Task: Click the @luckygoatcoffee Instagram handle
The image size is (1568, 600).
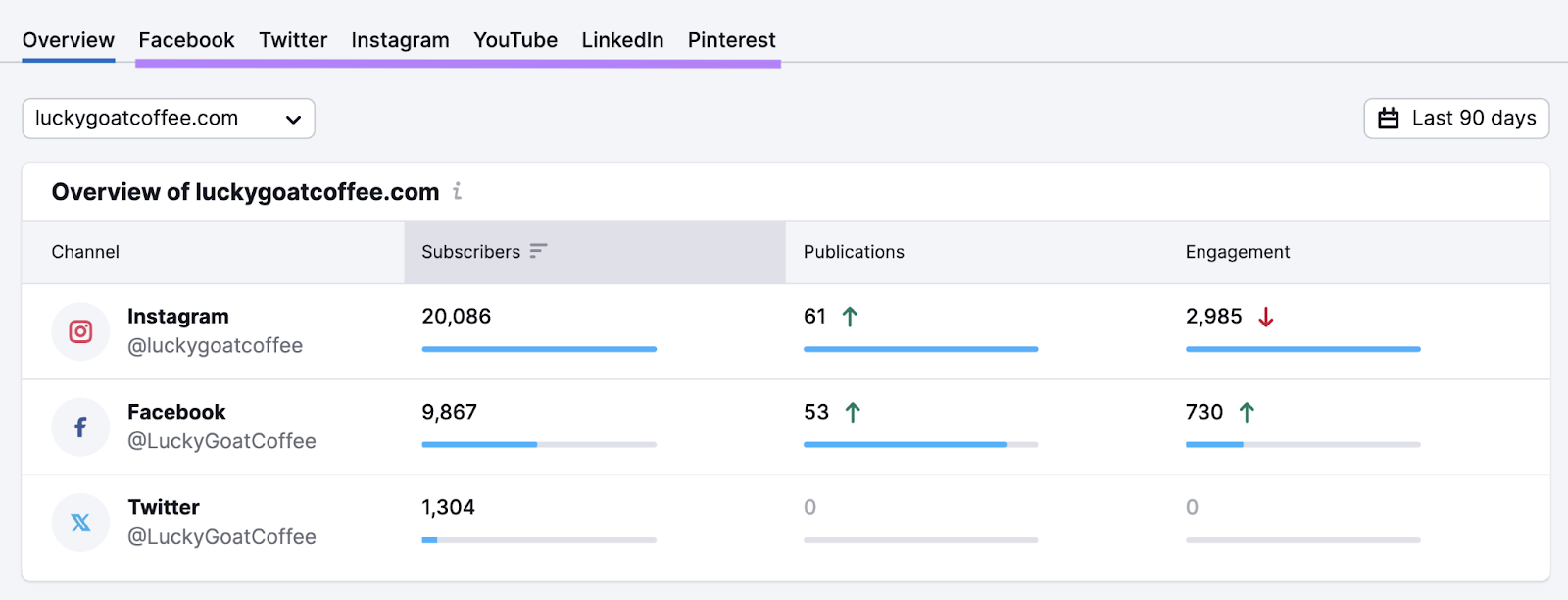Action: [x=215, y=346]
